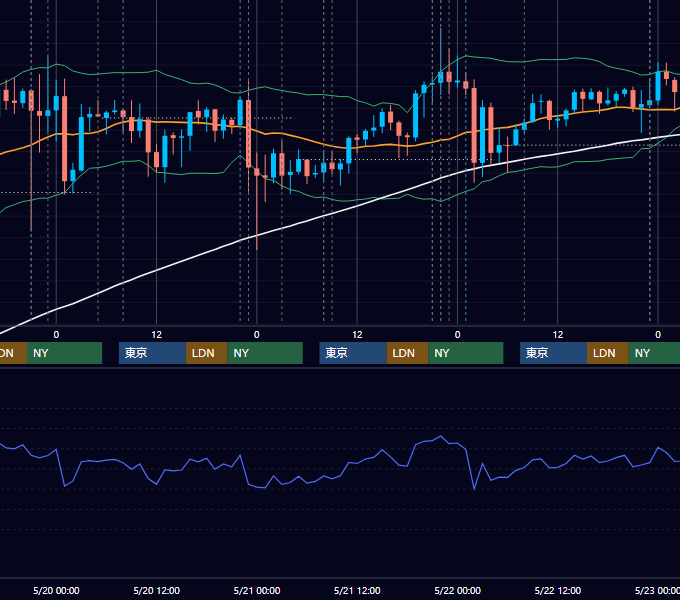Click the NY session bar following 5/21 LDN
Screen dimensions: 680x600
466,353
